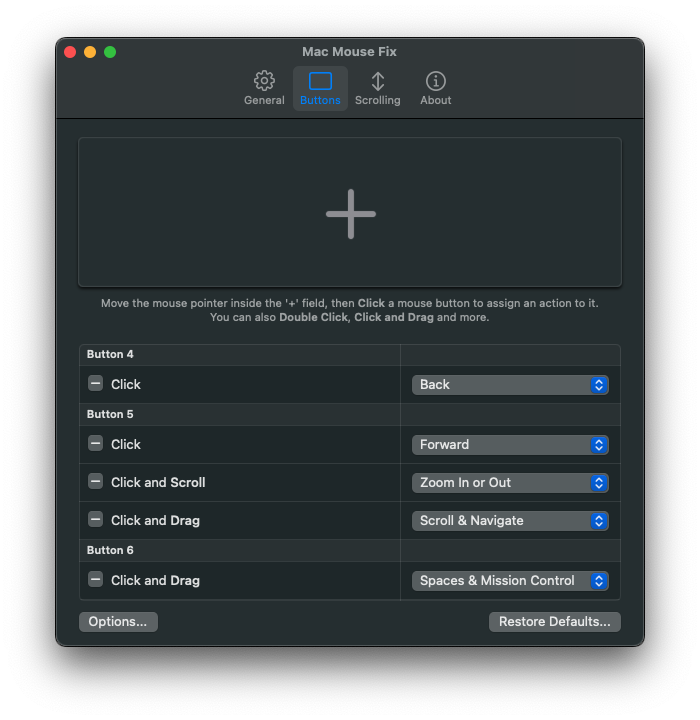Select the Button 5 Click row label
The width and height of the screenshot is (700, 720).
point(126,444)
